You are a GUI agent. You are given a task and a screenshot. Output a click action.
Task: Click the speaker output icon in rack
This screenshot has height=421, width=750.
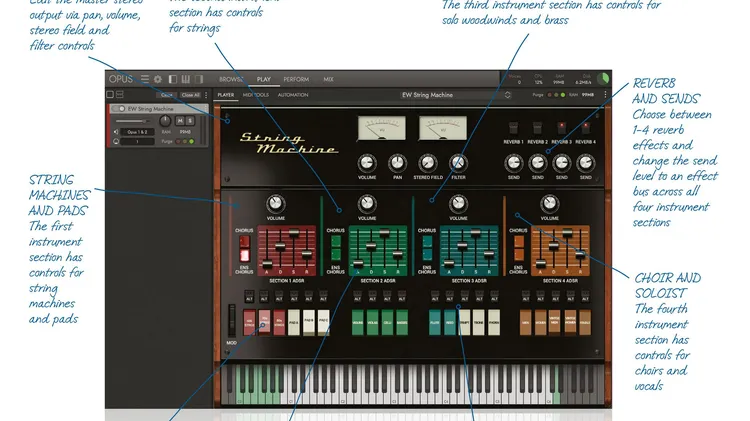click(x=116, y=132)
